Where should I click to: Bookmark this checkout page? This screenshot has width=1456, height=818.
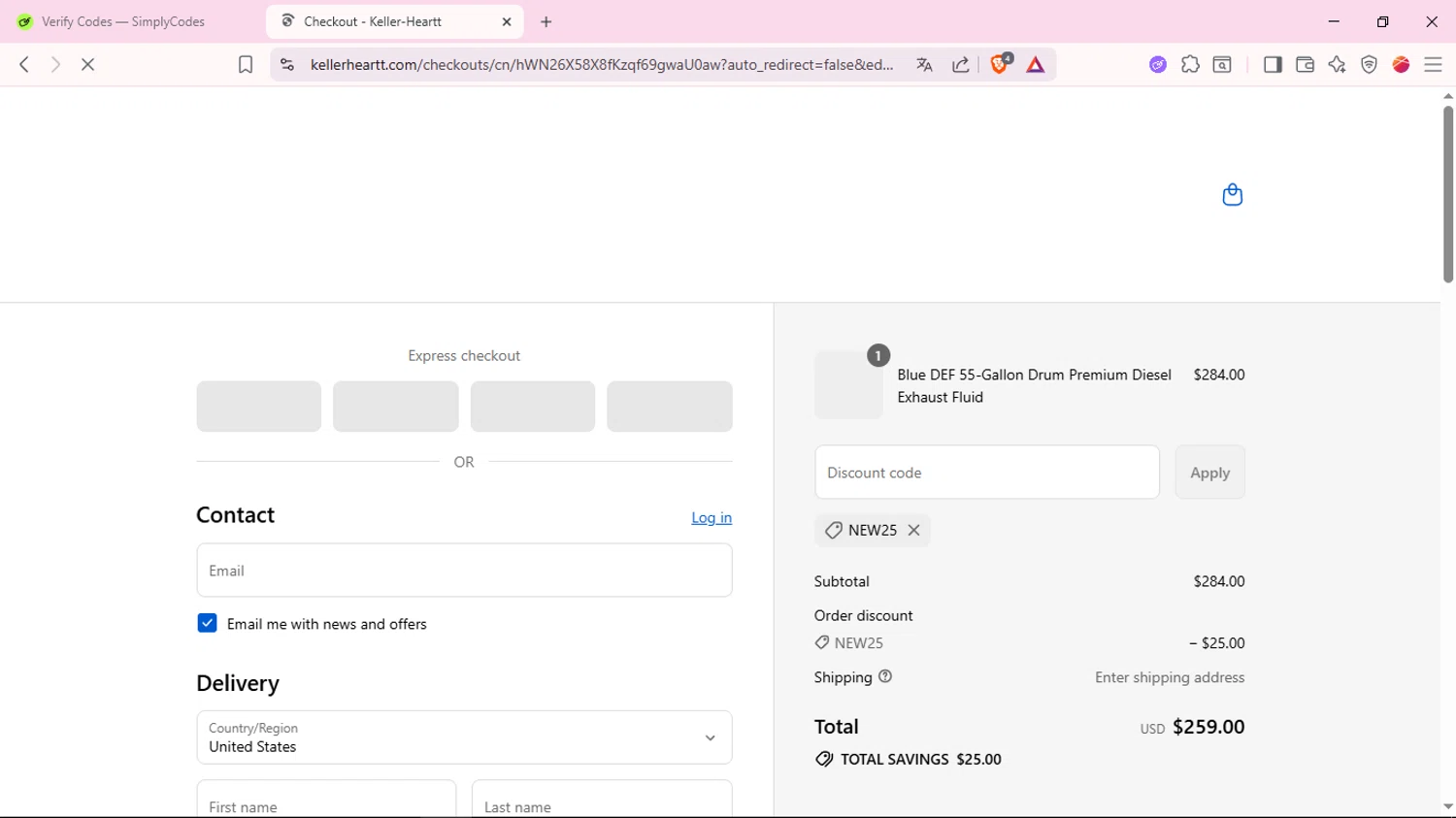[246, 65]
